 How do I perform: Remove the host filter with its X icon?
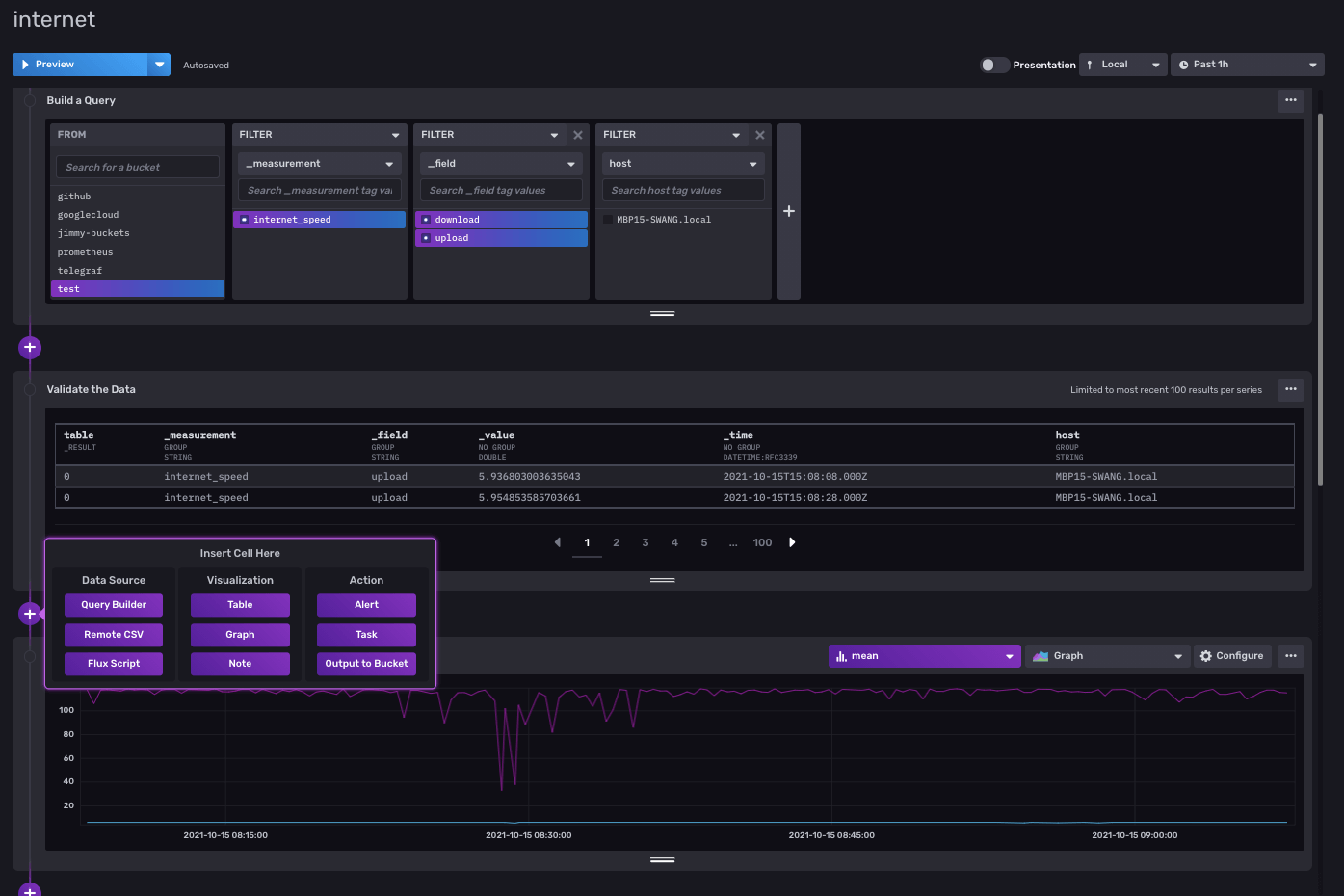(760, 135)
